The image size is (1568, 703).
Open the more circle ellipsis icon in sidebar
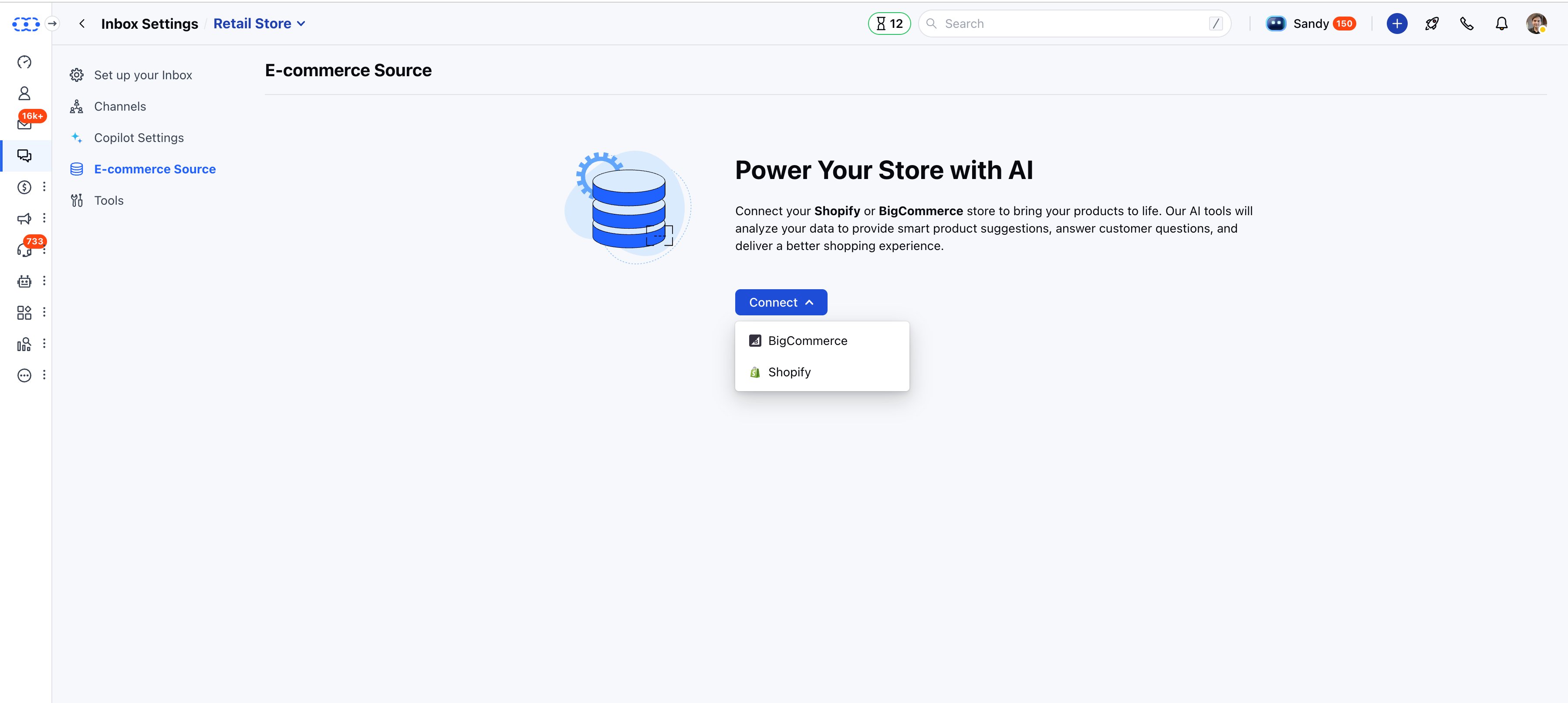coord(24,375)
